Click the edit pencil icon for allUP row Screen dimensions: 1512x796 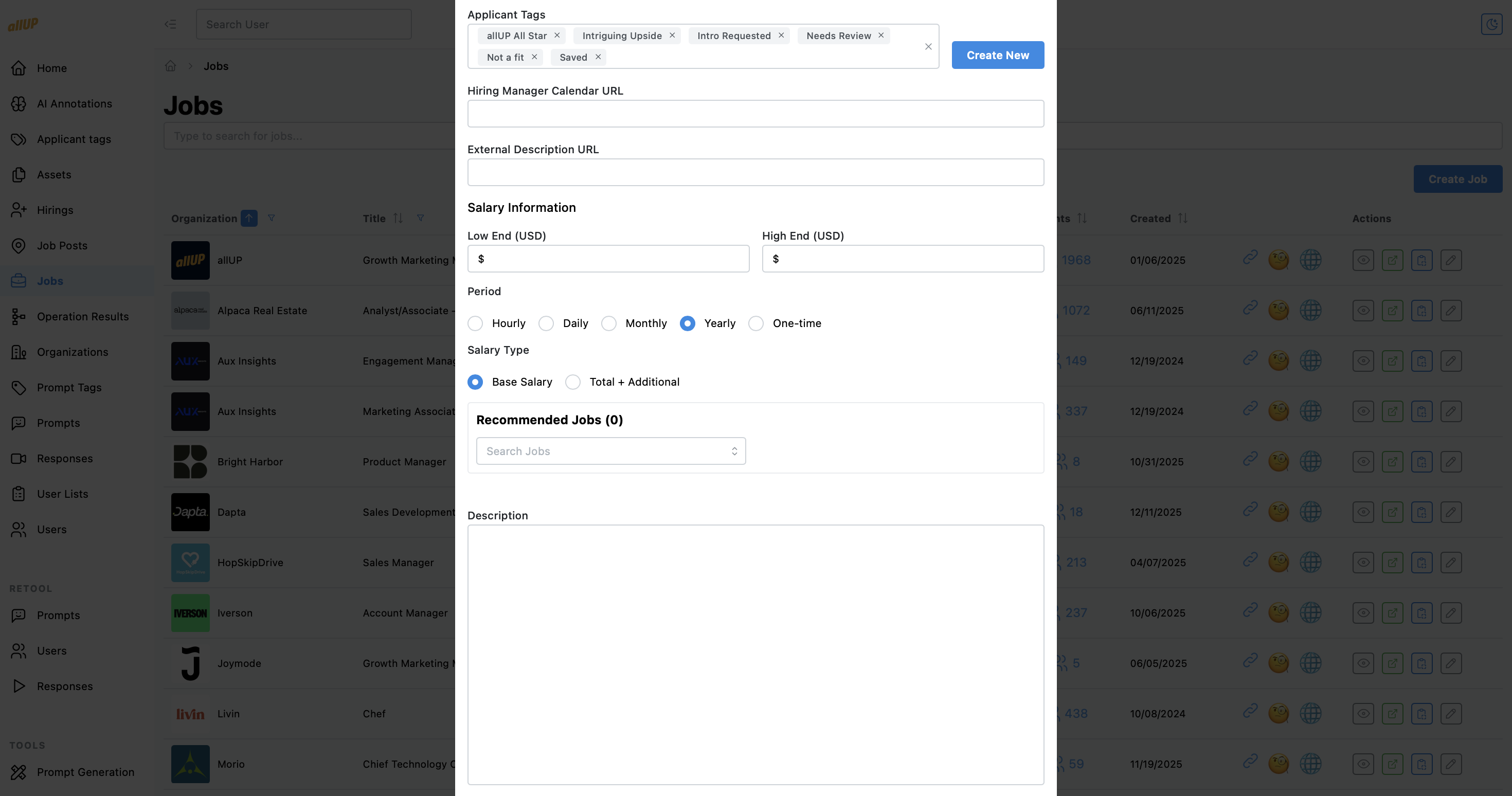pyautogui.click(x=1450, y=260)
